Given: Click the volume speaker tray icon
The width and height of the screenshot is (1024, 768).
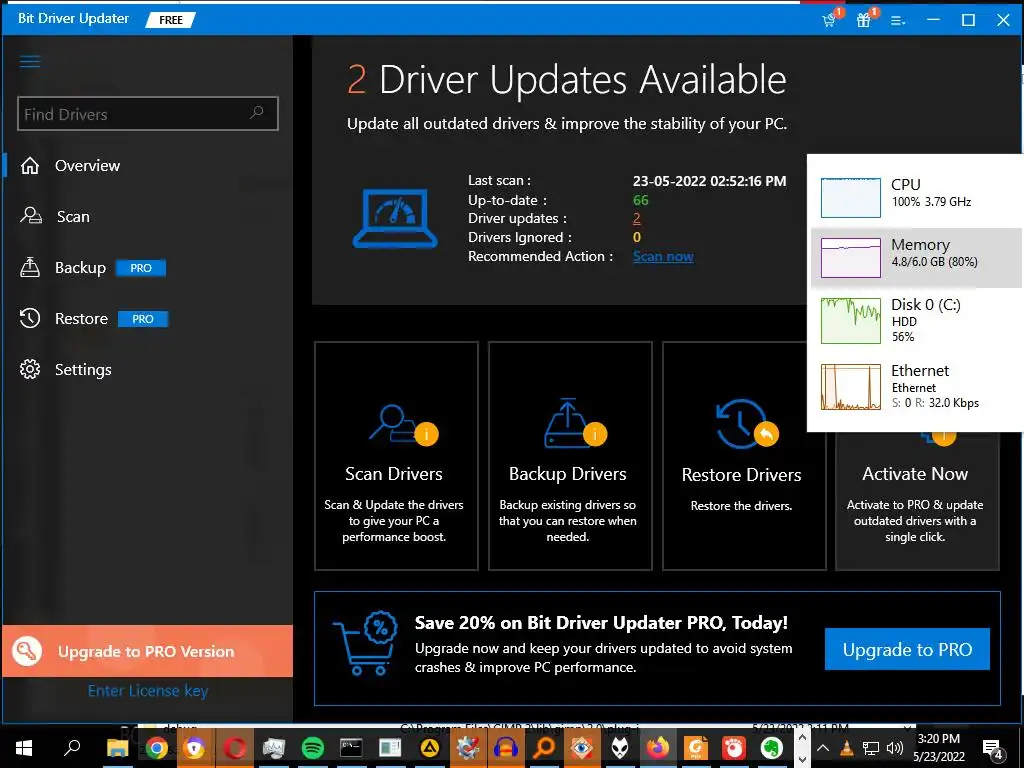Looking at the screenshot, I should [x=895, y=748].
